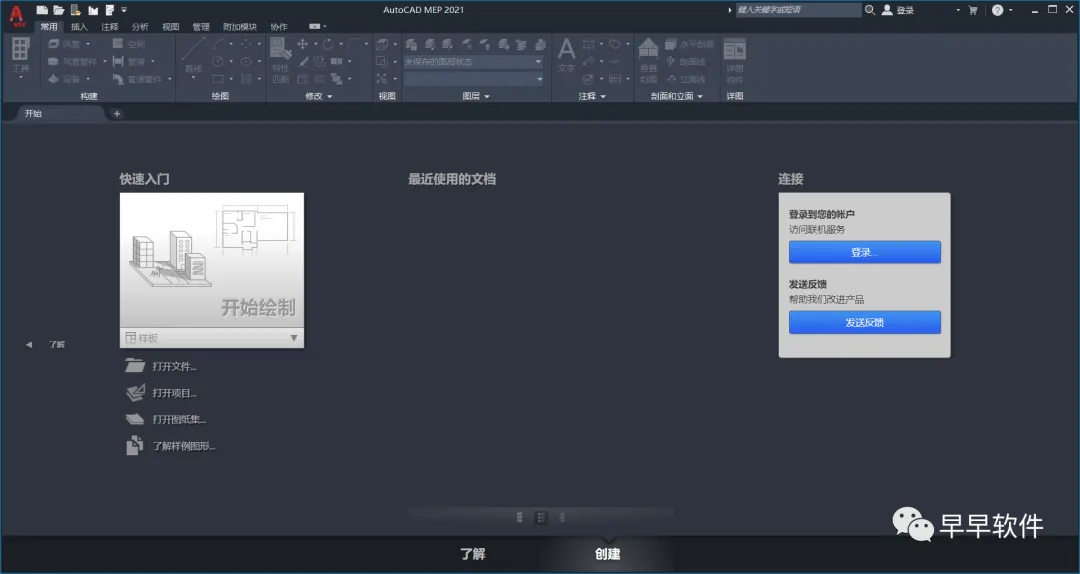Expand the InfoCenter arrow left of search box
The height and width of the screenshot is (574, 1080).
coord(729,10)
